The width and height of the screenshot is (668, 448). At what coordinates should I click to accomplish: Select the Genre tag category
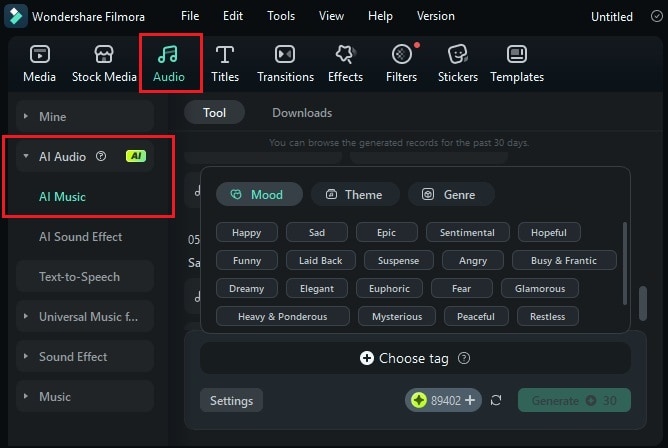pos(451,195)
